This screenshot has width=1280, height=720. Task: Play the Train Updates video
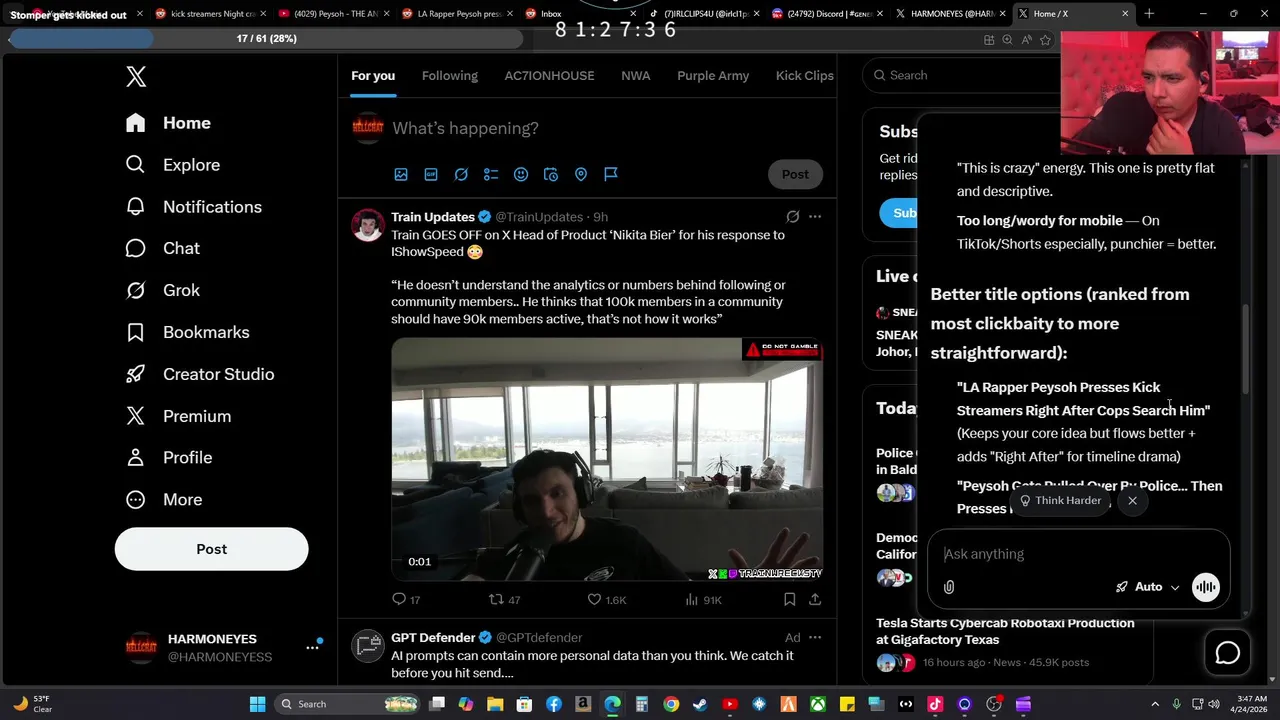(x=607, y=459)
